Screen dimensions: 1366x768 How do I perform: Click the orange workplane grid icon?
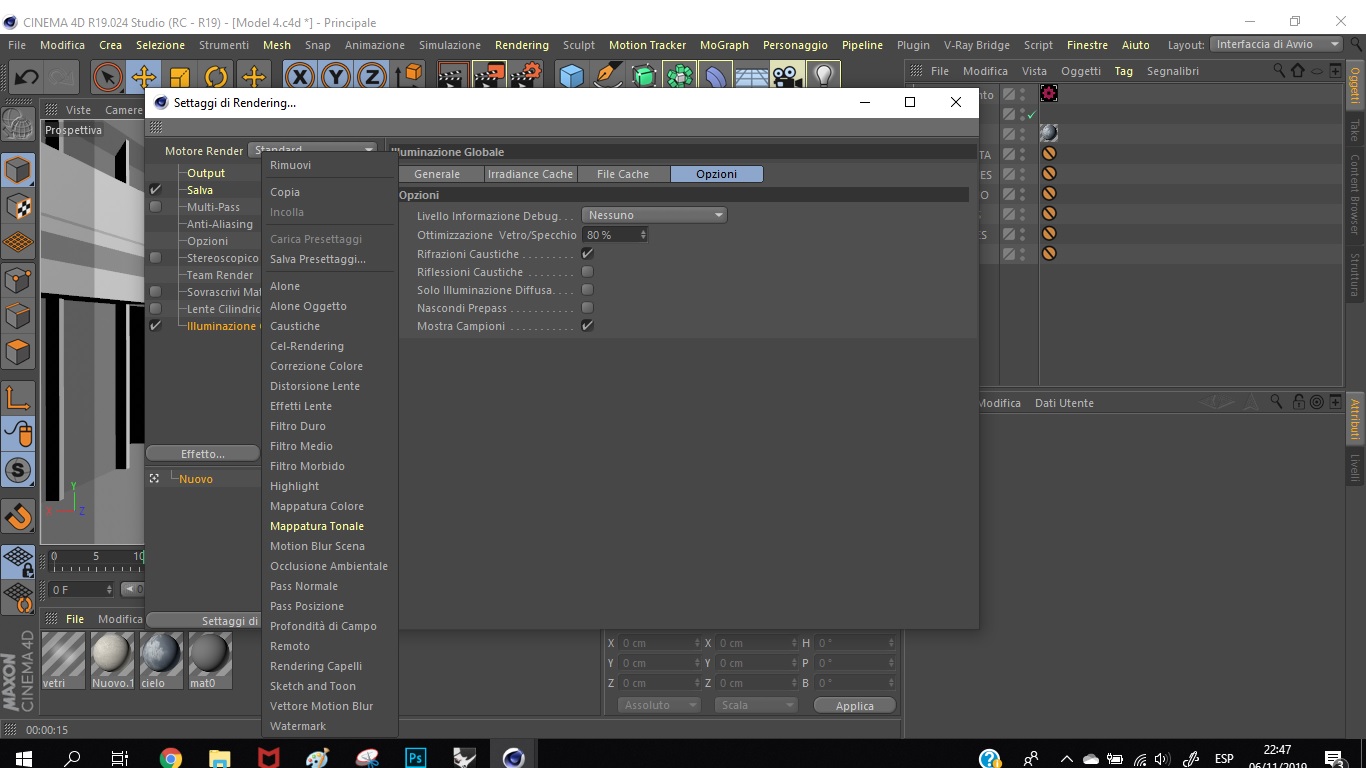tap(18, 243)
